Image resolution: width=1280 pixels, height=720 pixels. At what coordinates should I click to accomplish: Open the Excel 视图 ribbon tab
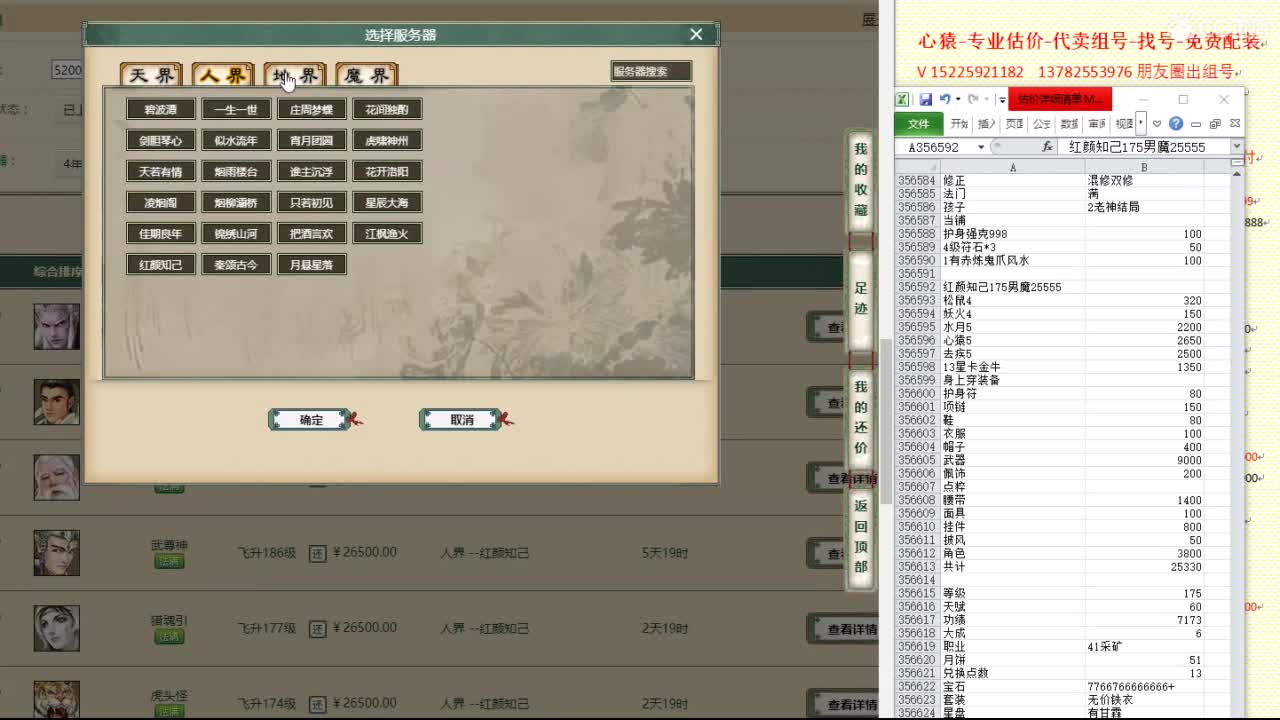pos(1124,124)
